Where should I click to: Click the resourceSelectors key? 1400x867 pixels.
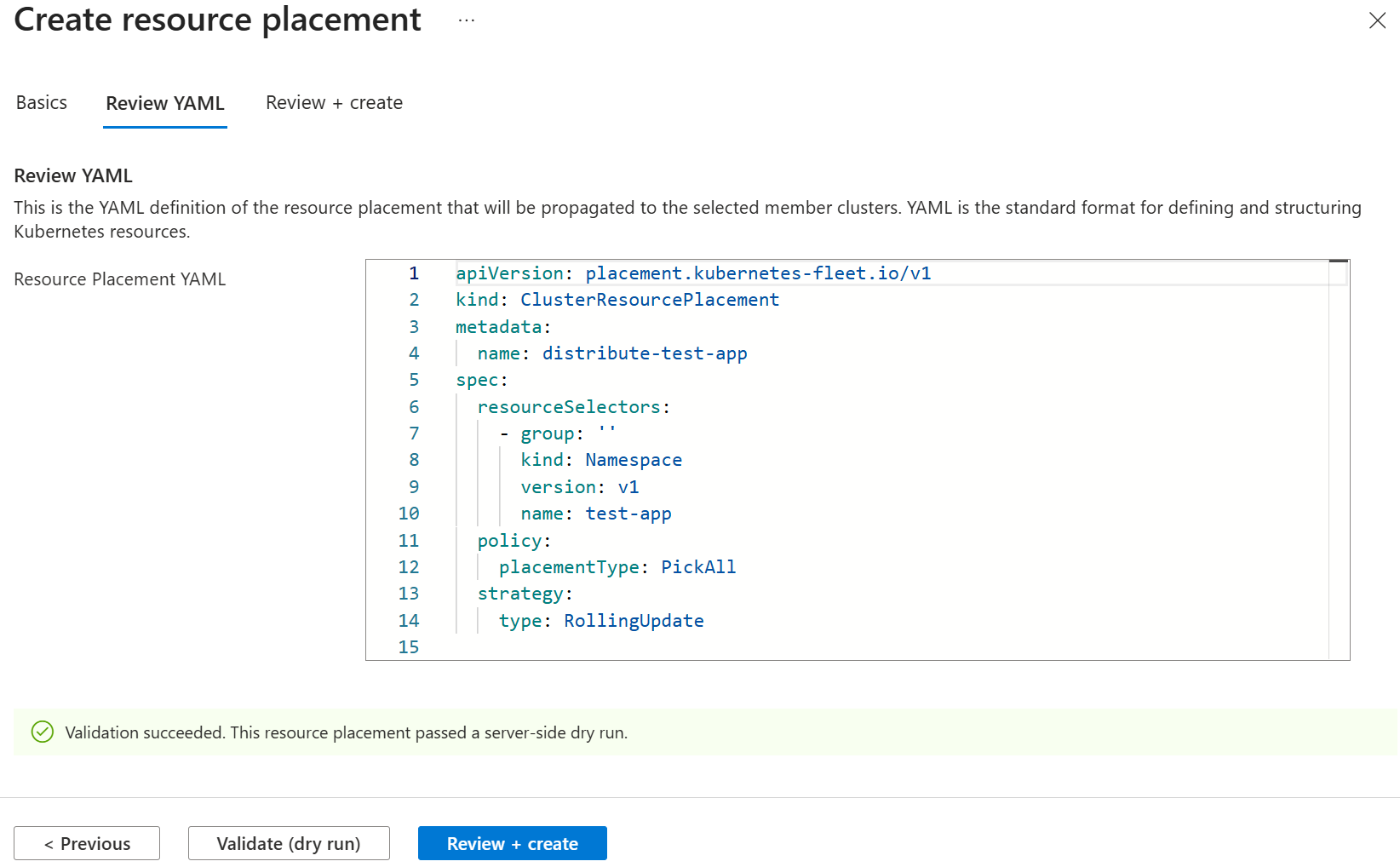(569, 407)
